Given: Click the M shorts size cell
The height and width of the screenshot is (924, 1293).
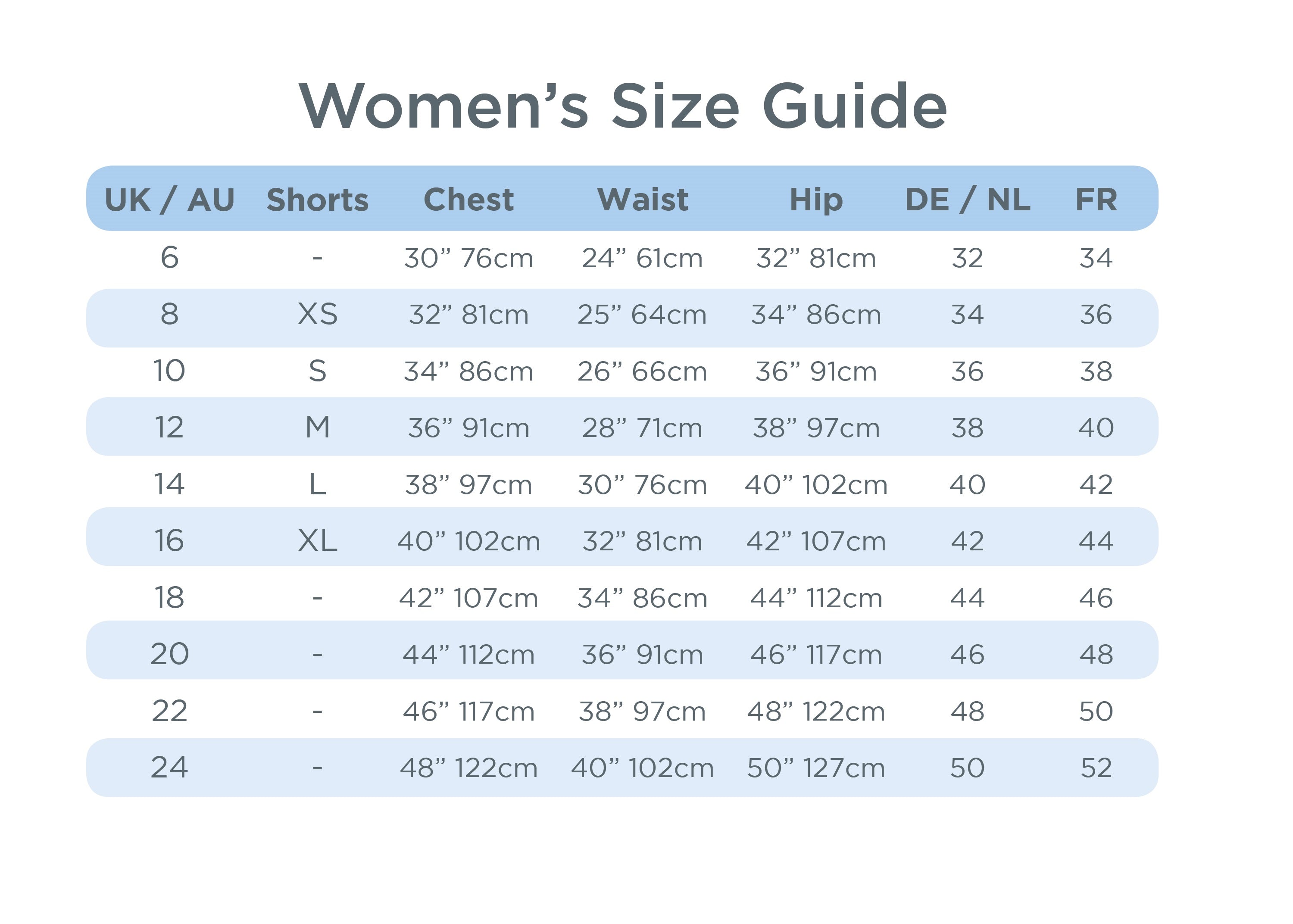Looking at the screenshot, I should (317, 428).
